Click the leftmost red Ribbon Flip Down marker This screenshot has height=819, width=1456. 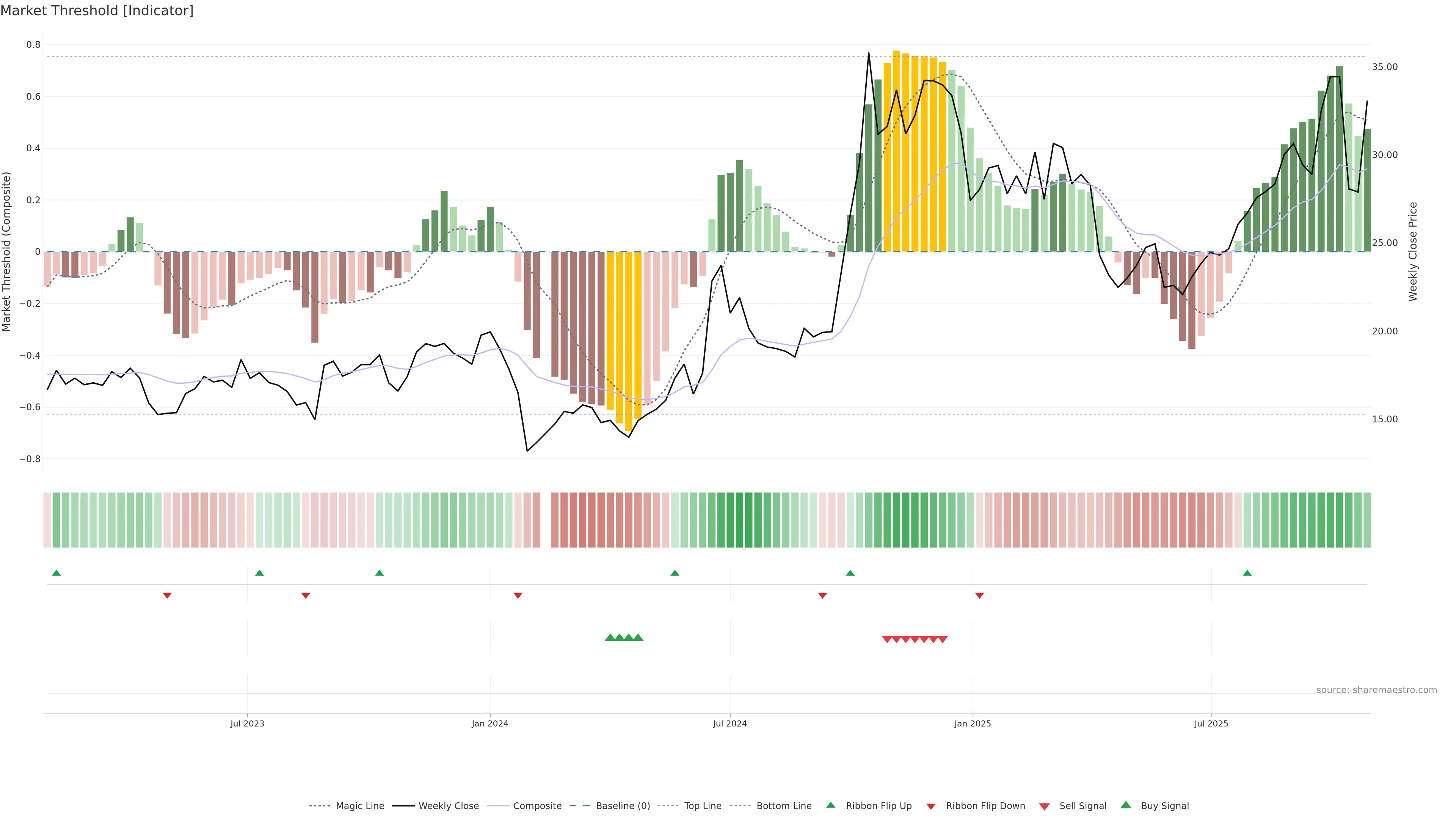167,595
